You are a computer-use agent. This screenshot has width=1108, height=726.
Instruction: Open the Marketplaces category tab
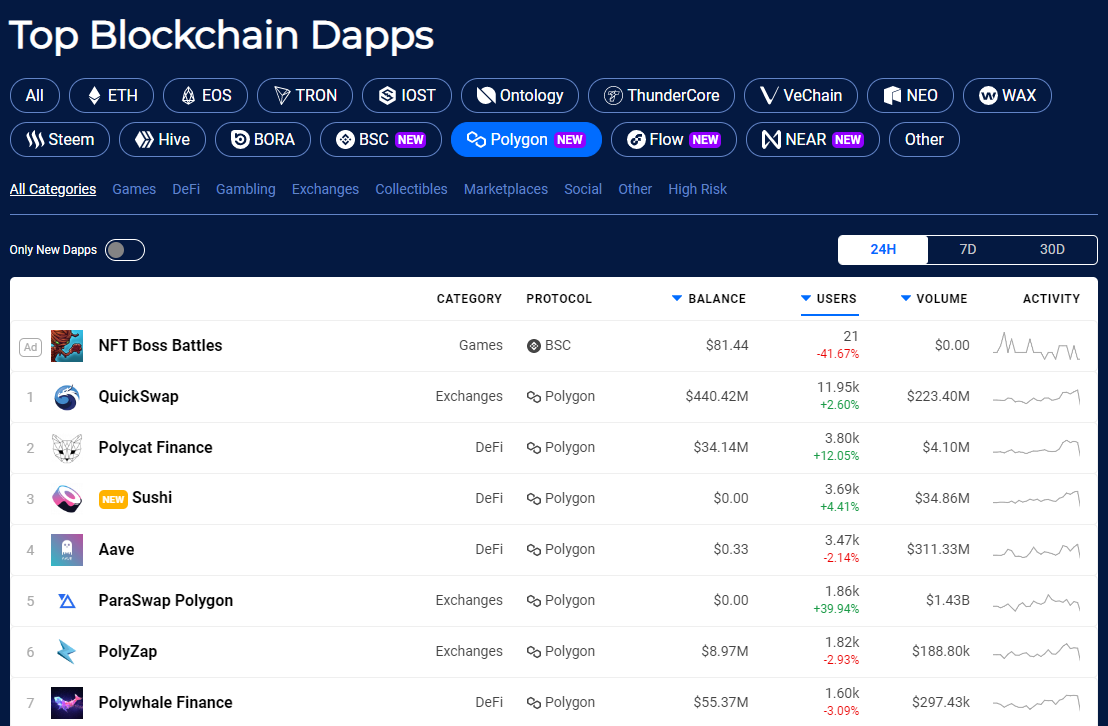pos(505,189)
